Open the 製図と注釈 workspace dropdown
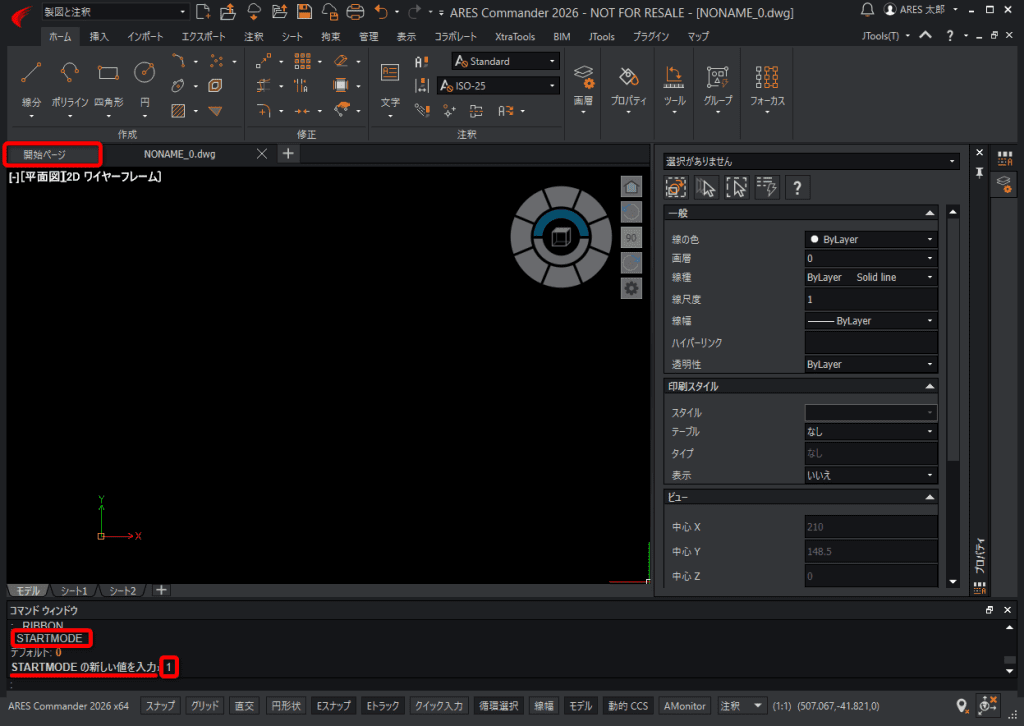 (x=114, y=12)
